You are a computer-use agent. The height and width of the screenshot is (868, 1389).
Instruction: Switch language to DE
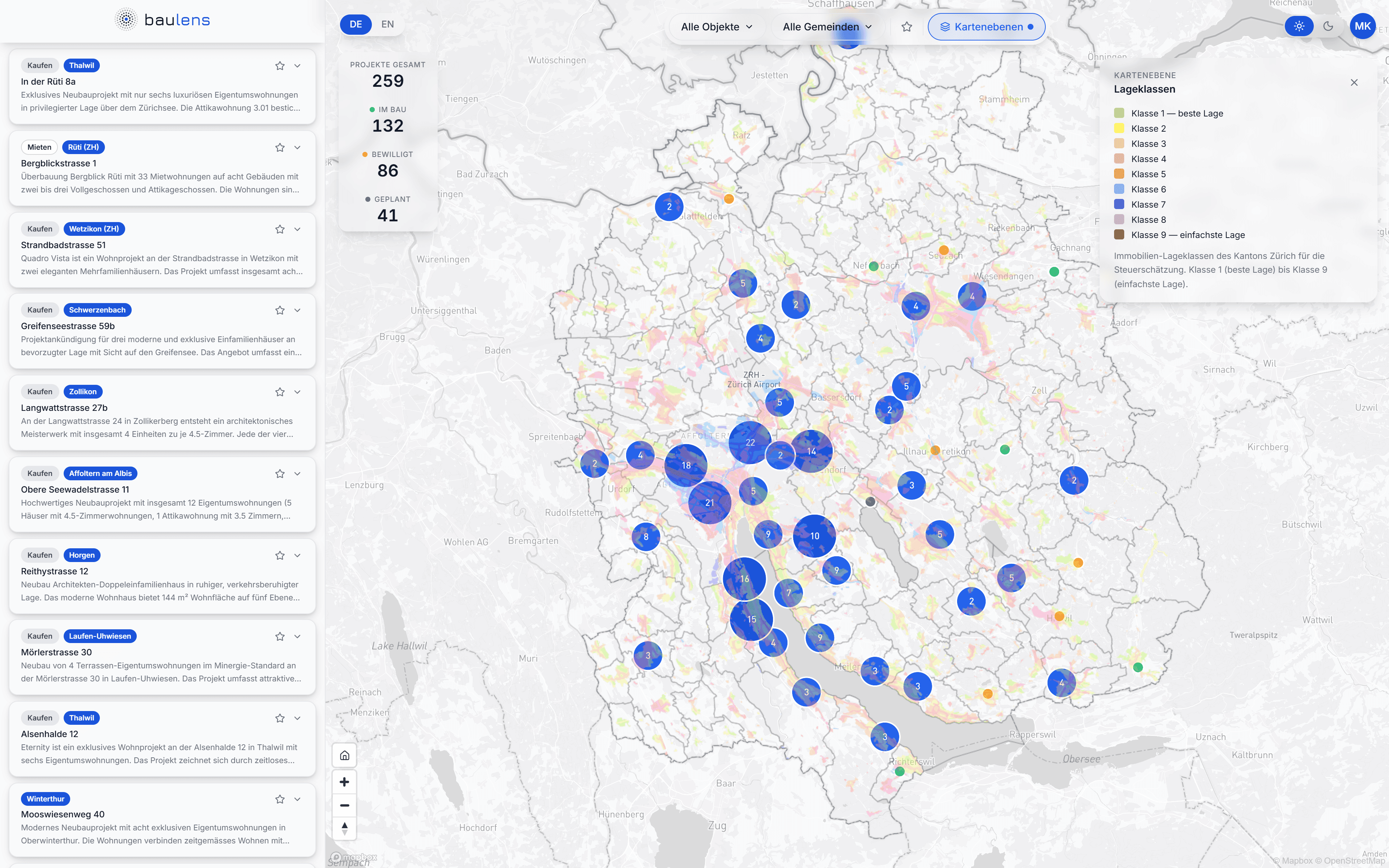(356, 24)
